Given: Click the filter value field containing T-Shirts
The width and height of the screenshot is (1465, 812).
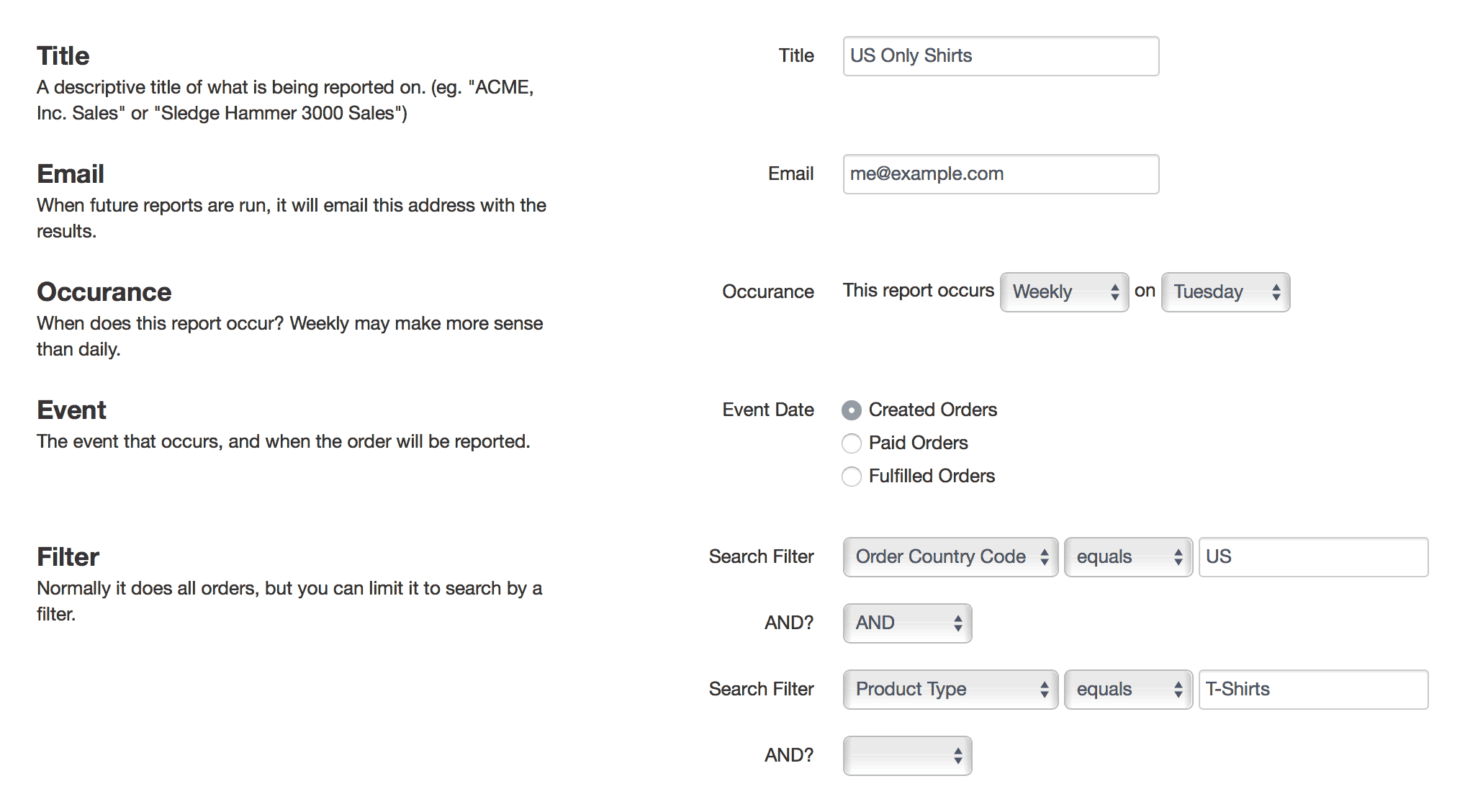Looking at the screenshot, I should pyautogui.click(x=1313, y=690).
